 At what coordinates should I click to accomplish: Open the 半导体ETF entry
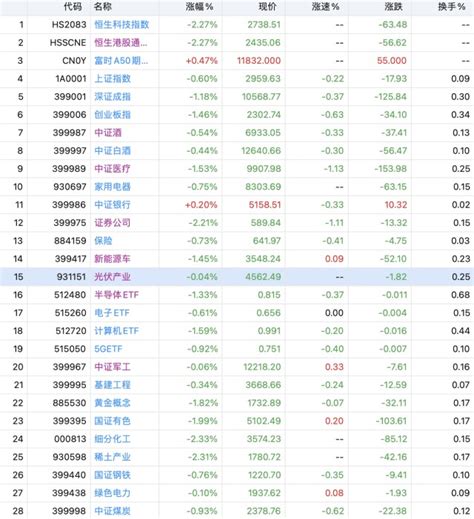coord(116,295)
